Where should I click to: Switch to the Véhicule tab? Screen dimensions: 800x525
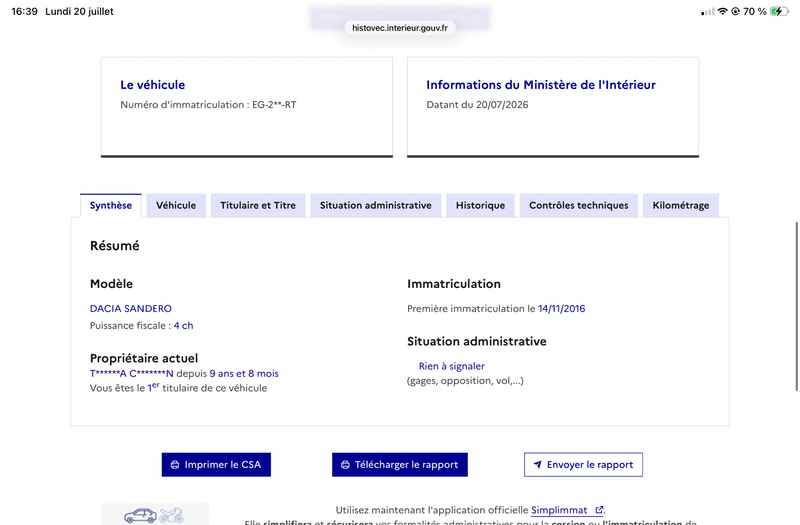(x=176, y=206)
